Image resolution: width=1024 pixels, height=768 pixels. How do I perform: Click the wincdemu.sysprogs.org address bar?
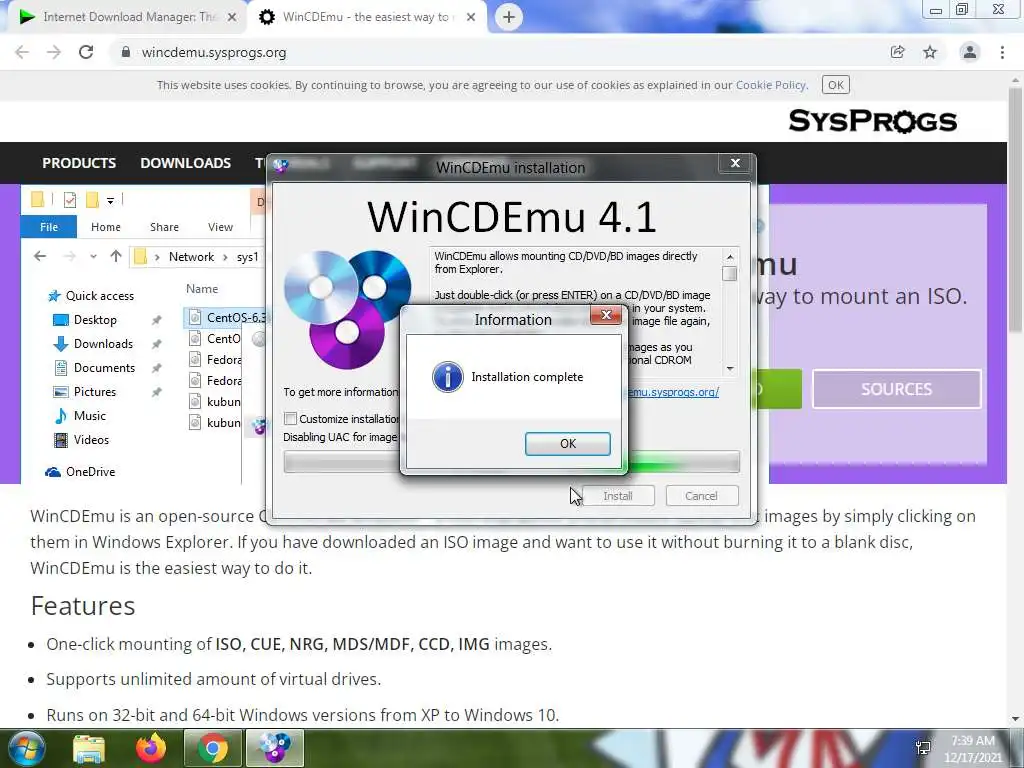pos(214,52)
